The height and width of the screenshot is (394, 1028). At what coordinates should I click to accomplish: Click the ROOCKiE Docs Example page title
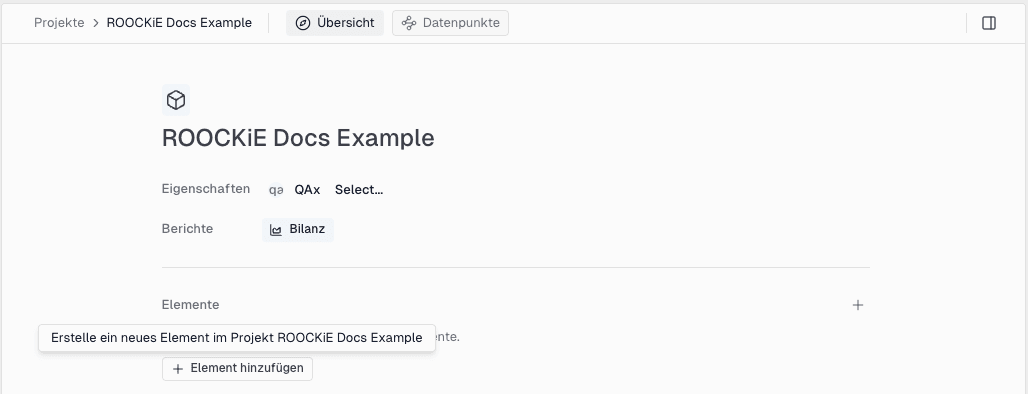pyautogui.click(x=298, y=138)
